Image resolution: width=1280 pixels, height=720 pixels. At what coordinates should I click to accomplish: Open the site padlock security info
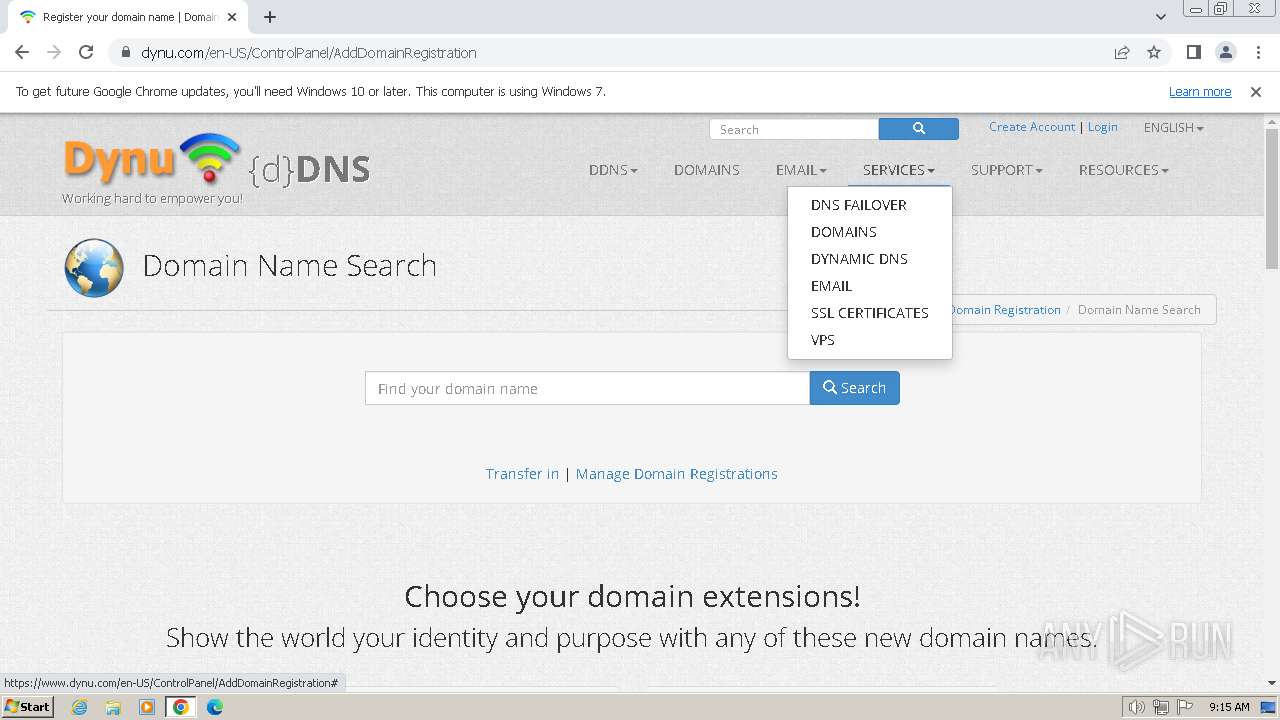(126, 52)
